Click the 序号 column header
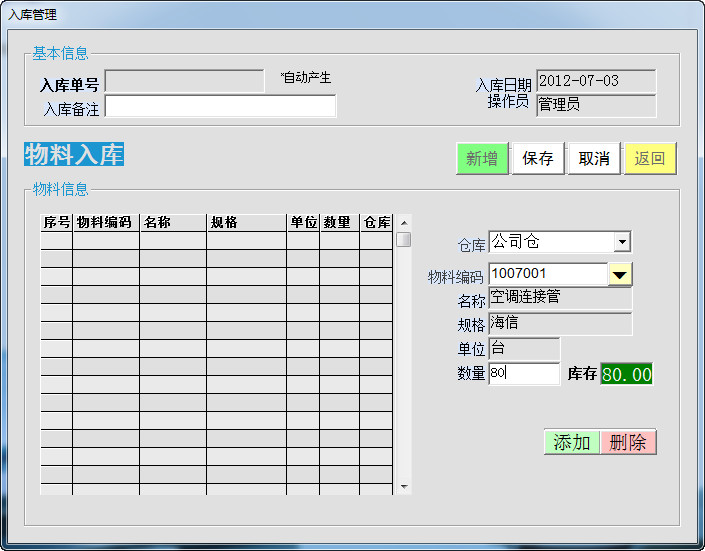The image size is (705, 551). coord(56,222)
